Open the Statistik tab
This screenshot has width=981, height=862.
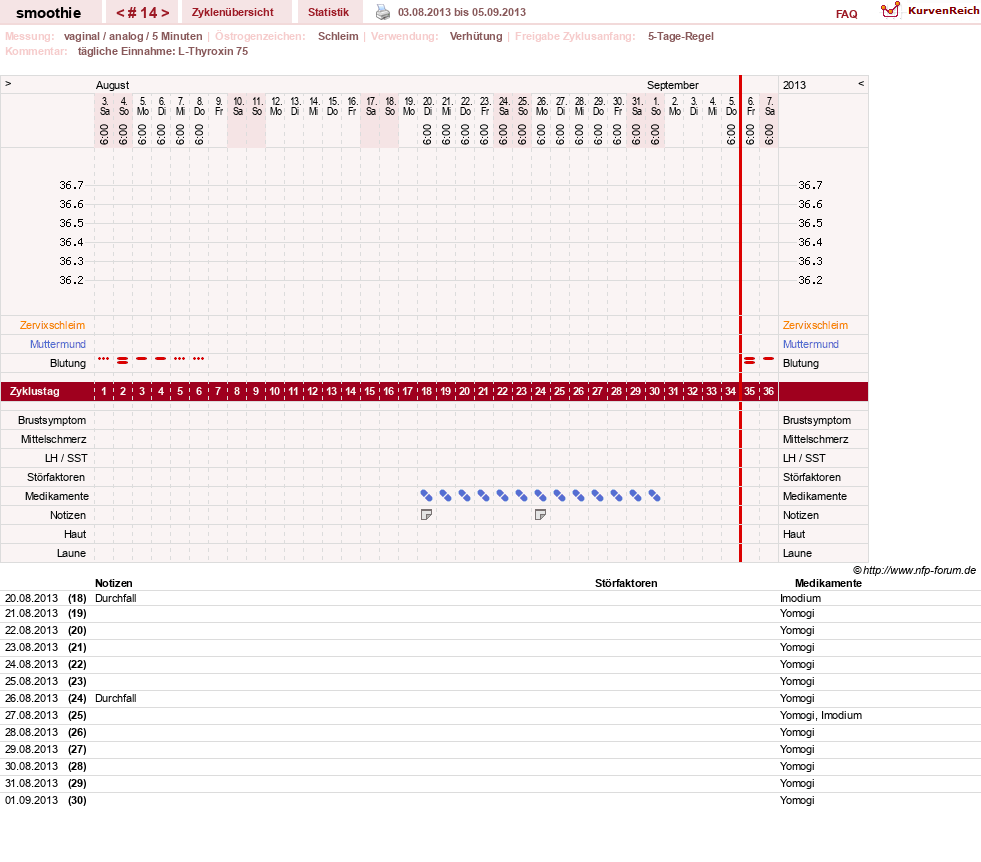point(328,12)
